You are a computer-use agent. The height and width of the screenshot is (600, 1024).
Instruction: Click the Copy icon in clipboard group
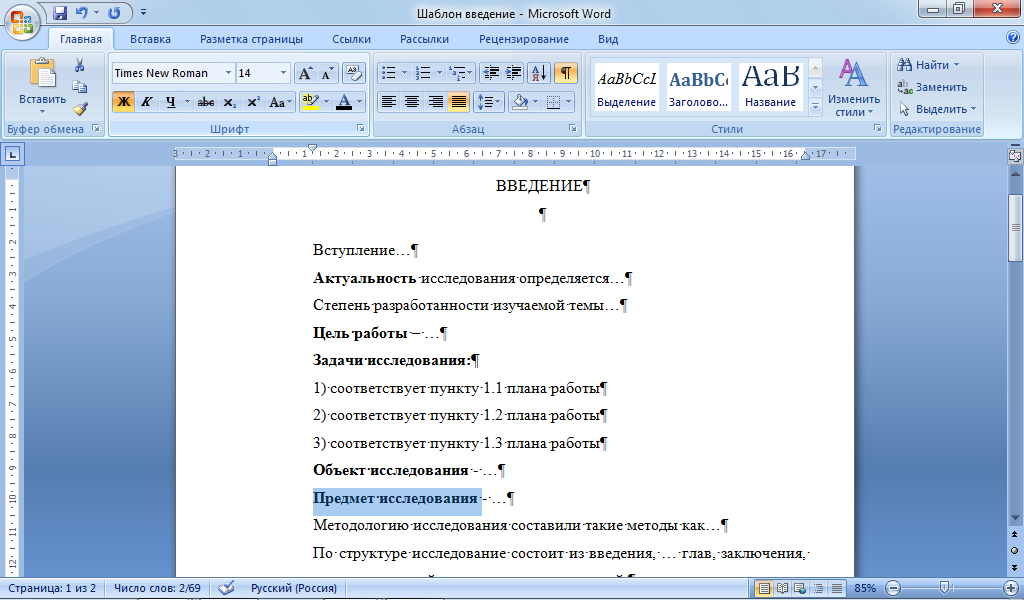(80, 86)
